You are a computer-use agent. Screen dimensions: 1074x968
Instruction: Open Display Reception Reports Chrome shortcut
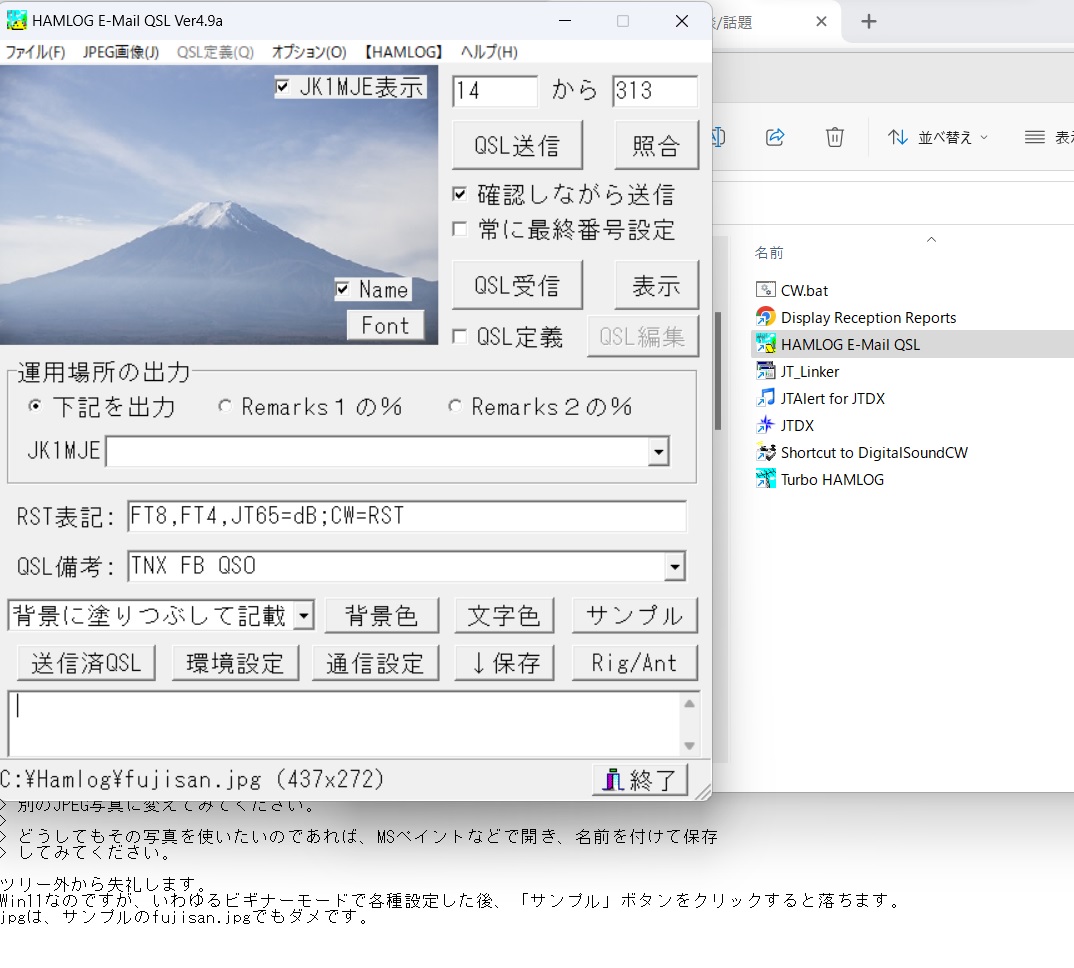766,317
